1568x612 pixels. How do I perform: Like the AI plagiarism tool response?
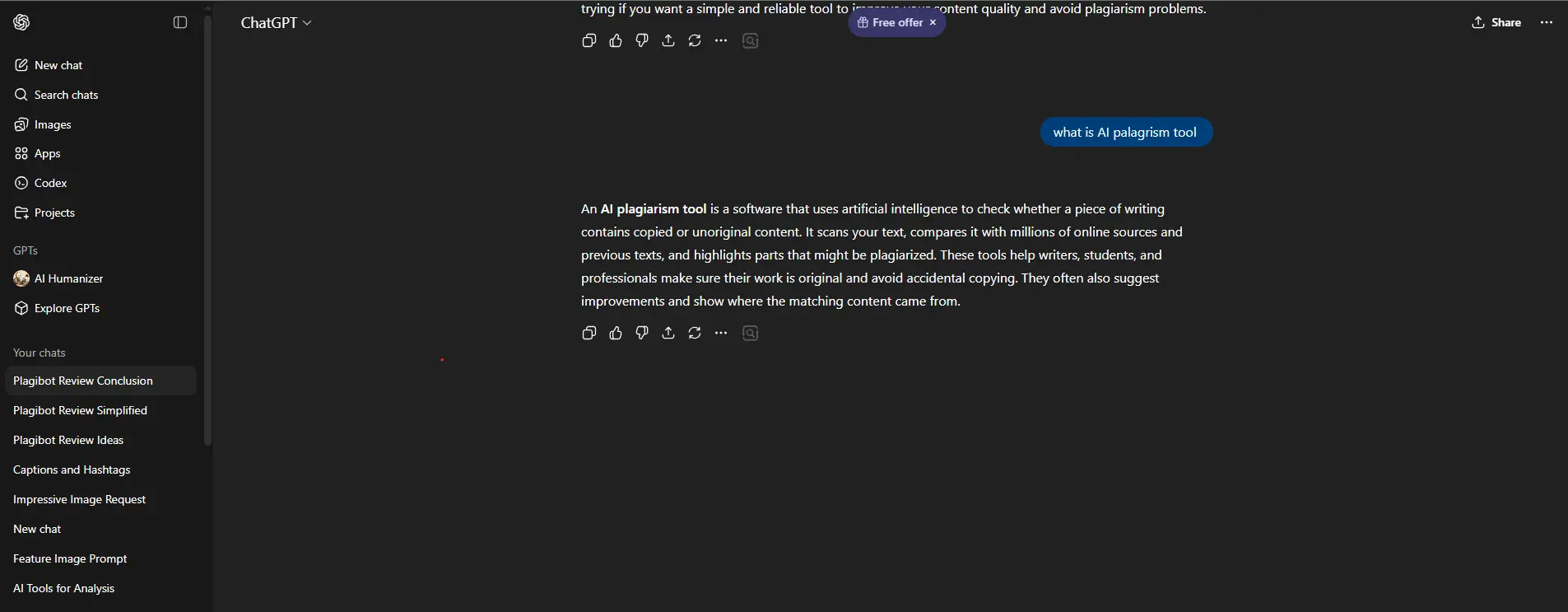[x=616, y=333]
